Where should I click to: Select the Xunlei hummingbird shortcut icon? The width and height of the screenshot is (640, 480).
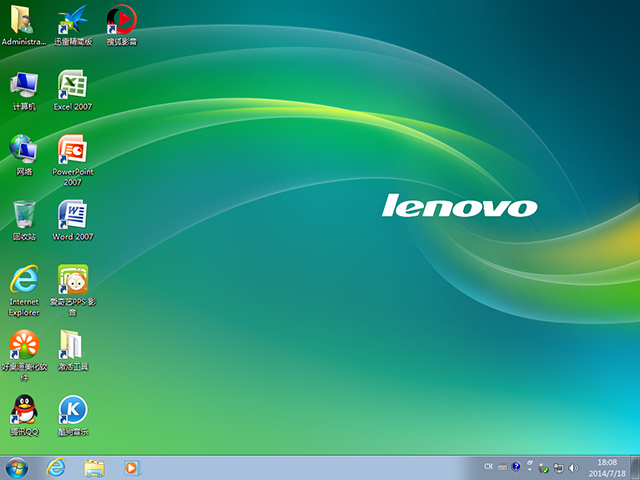(x=72, y=20)
